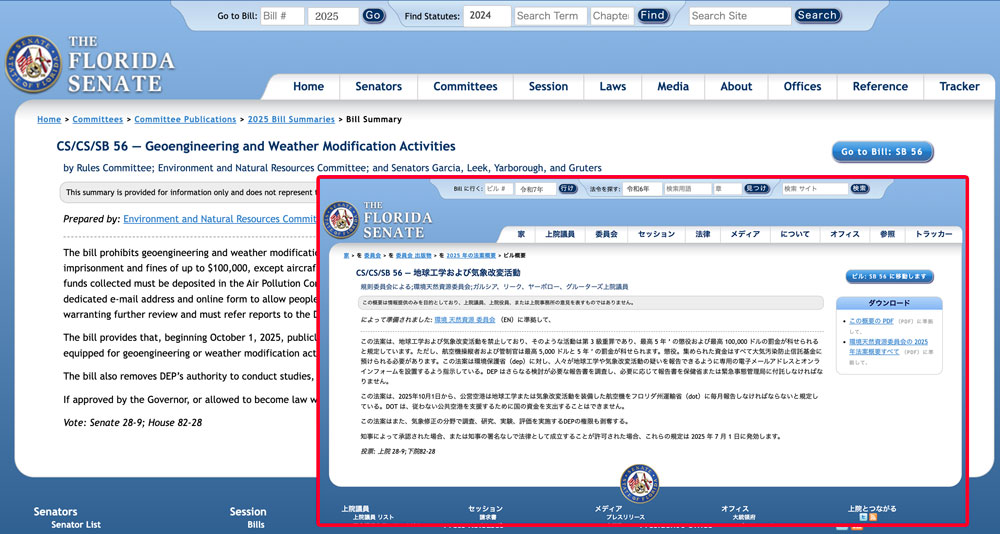Open the Home tab on the English page
The height and width of the screenshot is (534, 1000).
(x=309, y=87)
